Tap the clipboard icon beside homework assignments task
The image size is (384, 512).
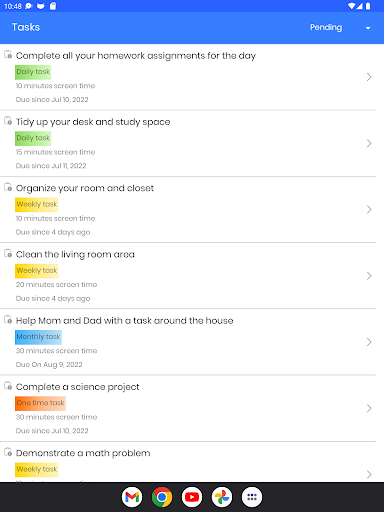pos(8,54)
